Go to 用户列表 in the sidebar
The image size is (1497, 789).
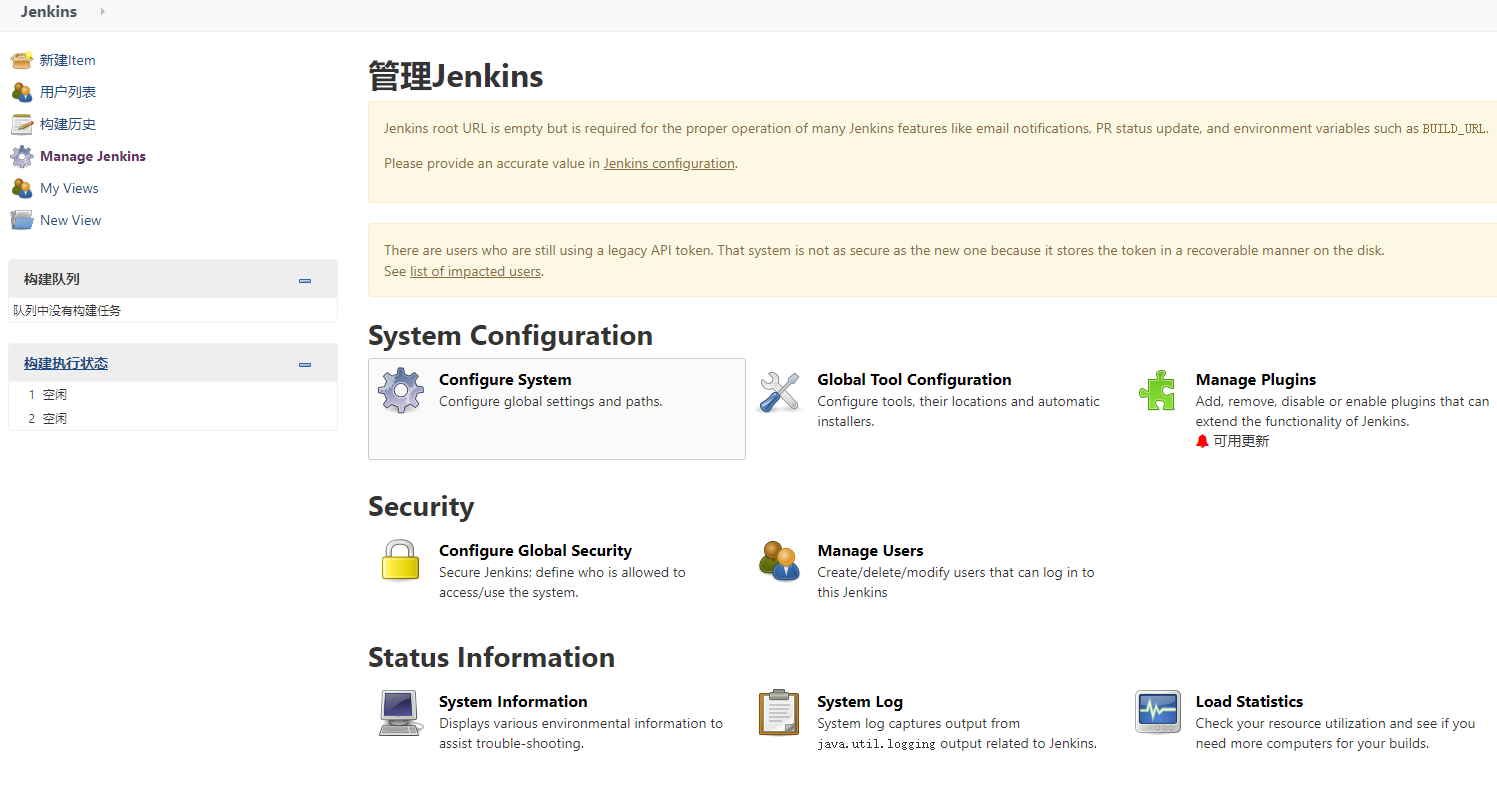coord(68,92)
